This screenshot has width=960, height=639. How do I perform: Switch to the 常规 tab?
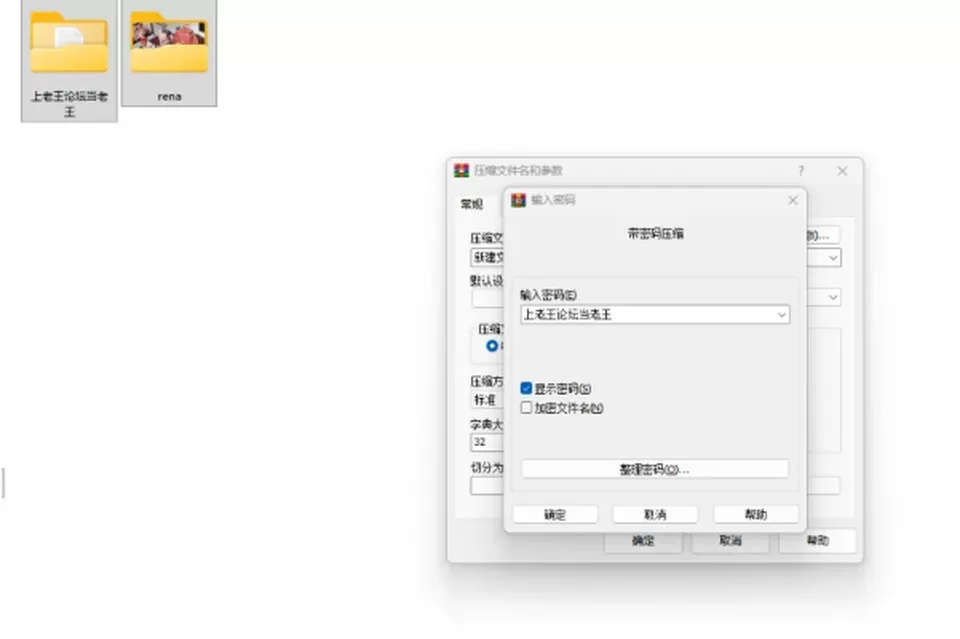click(471, 204)
